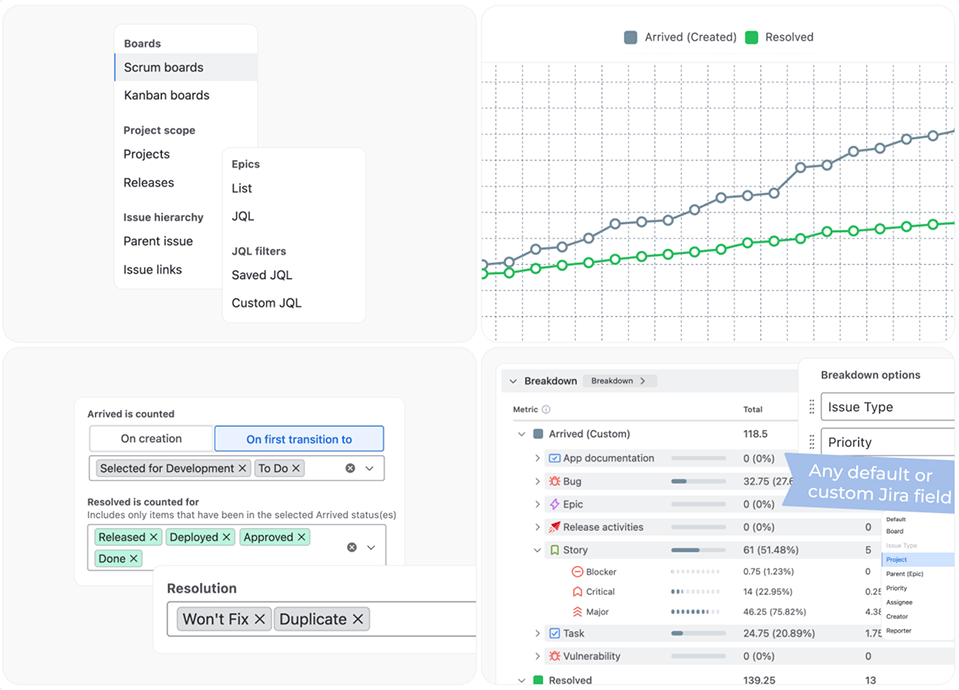Image resolution: width=959 pixels, height=690 pixels.
Task: Clear all Arrived statuses
Action: 350,468
